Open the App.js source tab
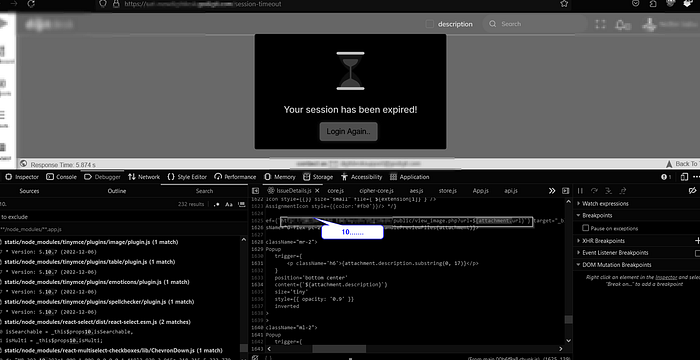Screen dimensions: 700x360 click(481, 191)
